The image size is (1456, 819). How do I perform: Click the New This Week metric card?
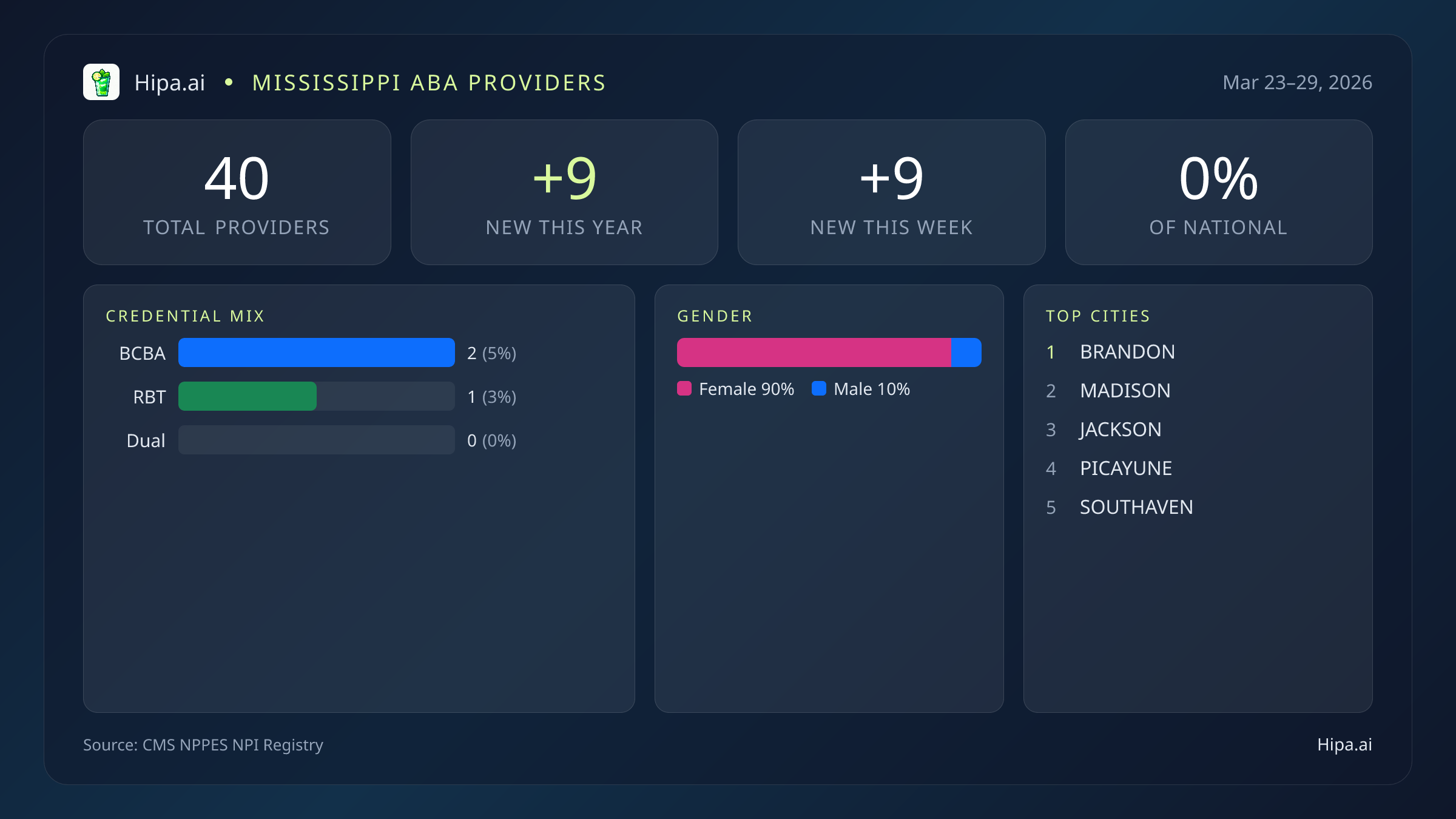point(892,192)
